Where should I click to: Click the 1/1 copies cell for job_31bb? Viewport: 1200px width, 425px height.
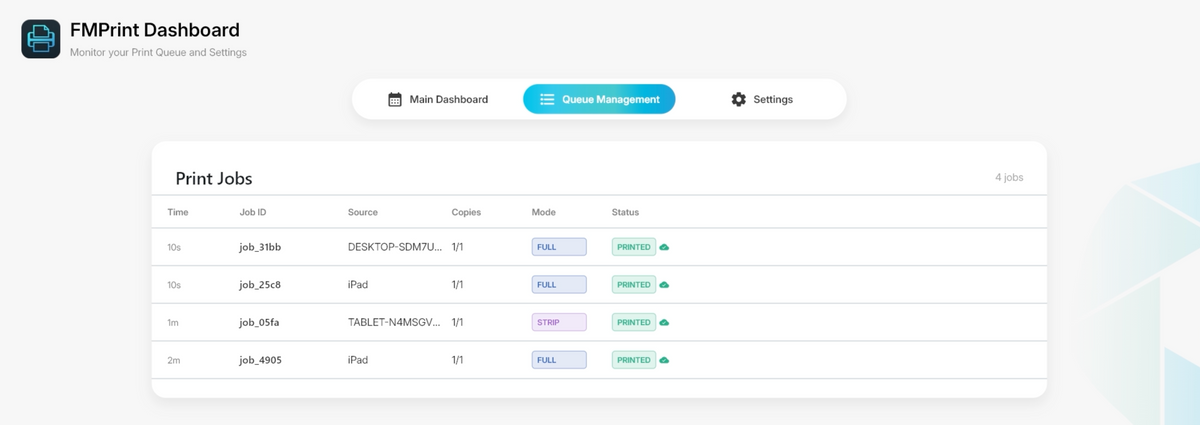point(458,247)
